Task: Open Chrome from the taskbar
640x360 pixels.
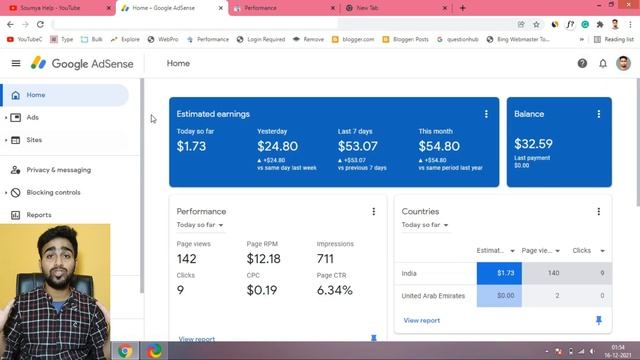Action: 125,351
